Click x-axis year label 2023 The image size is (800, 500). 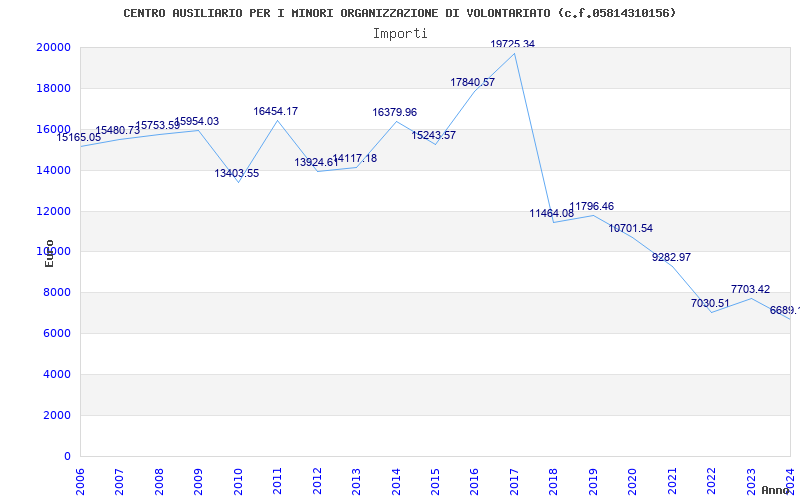click(x=752, y=481)
